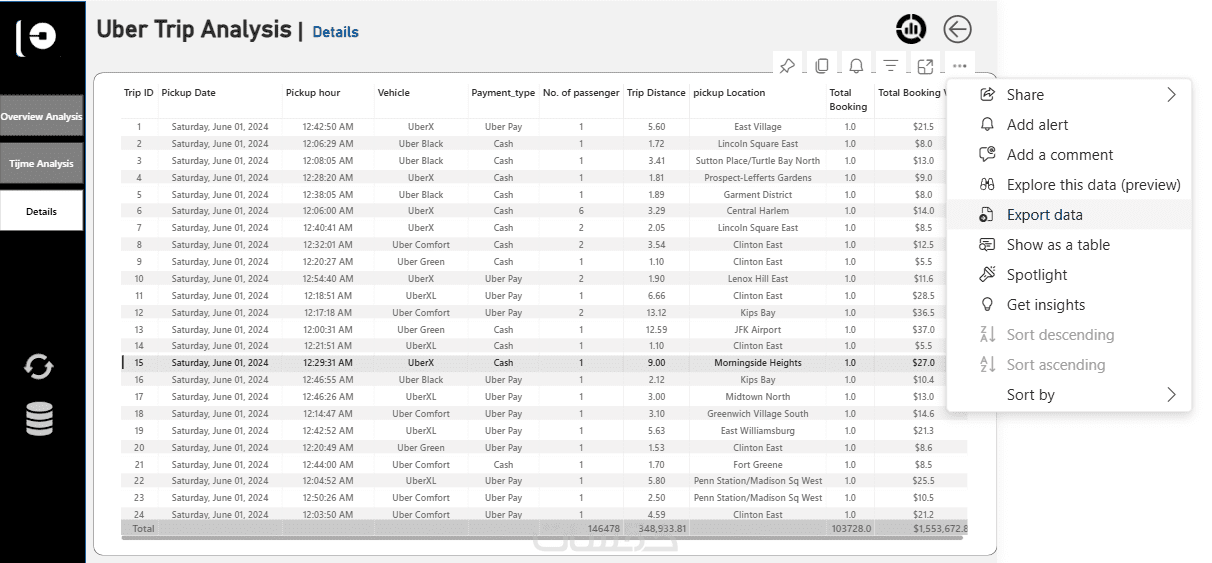
Task: Expand the Share submenu arrow
Action: 1171,94
